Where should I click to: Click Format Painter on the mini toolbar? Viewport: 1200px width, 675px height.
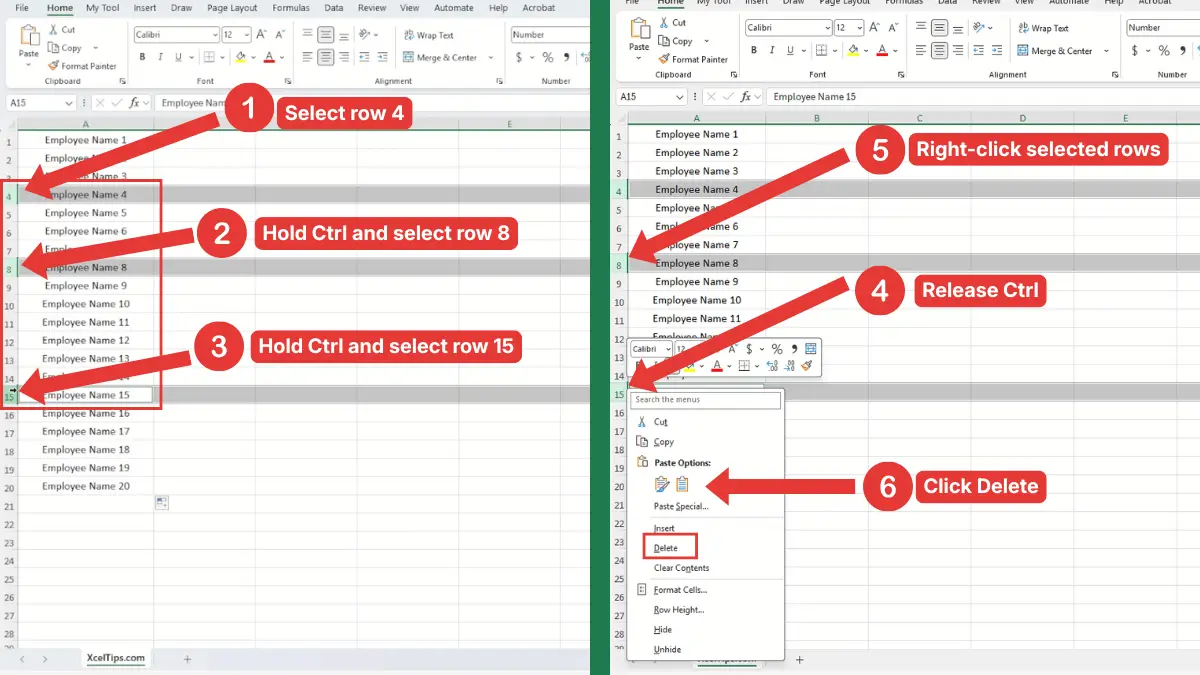click(807, 365)
